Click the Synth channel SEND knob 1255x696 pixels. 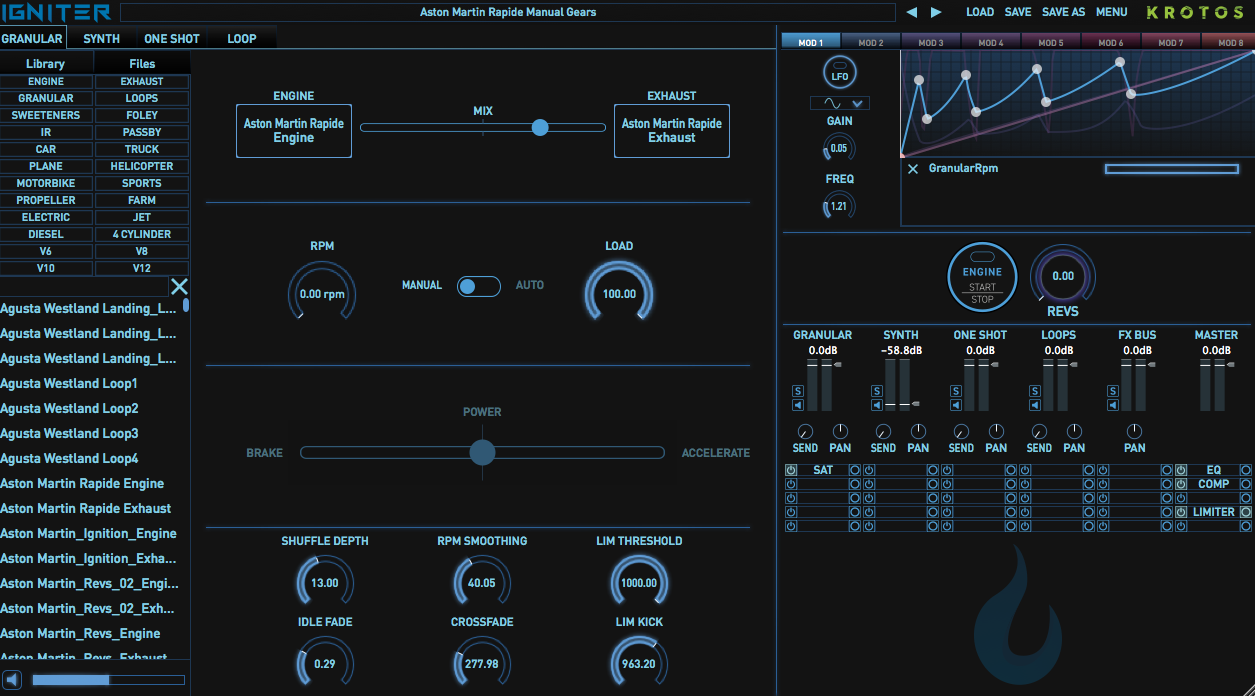click(883, 431)
